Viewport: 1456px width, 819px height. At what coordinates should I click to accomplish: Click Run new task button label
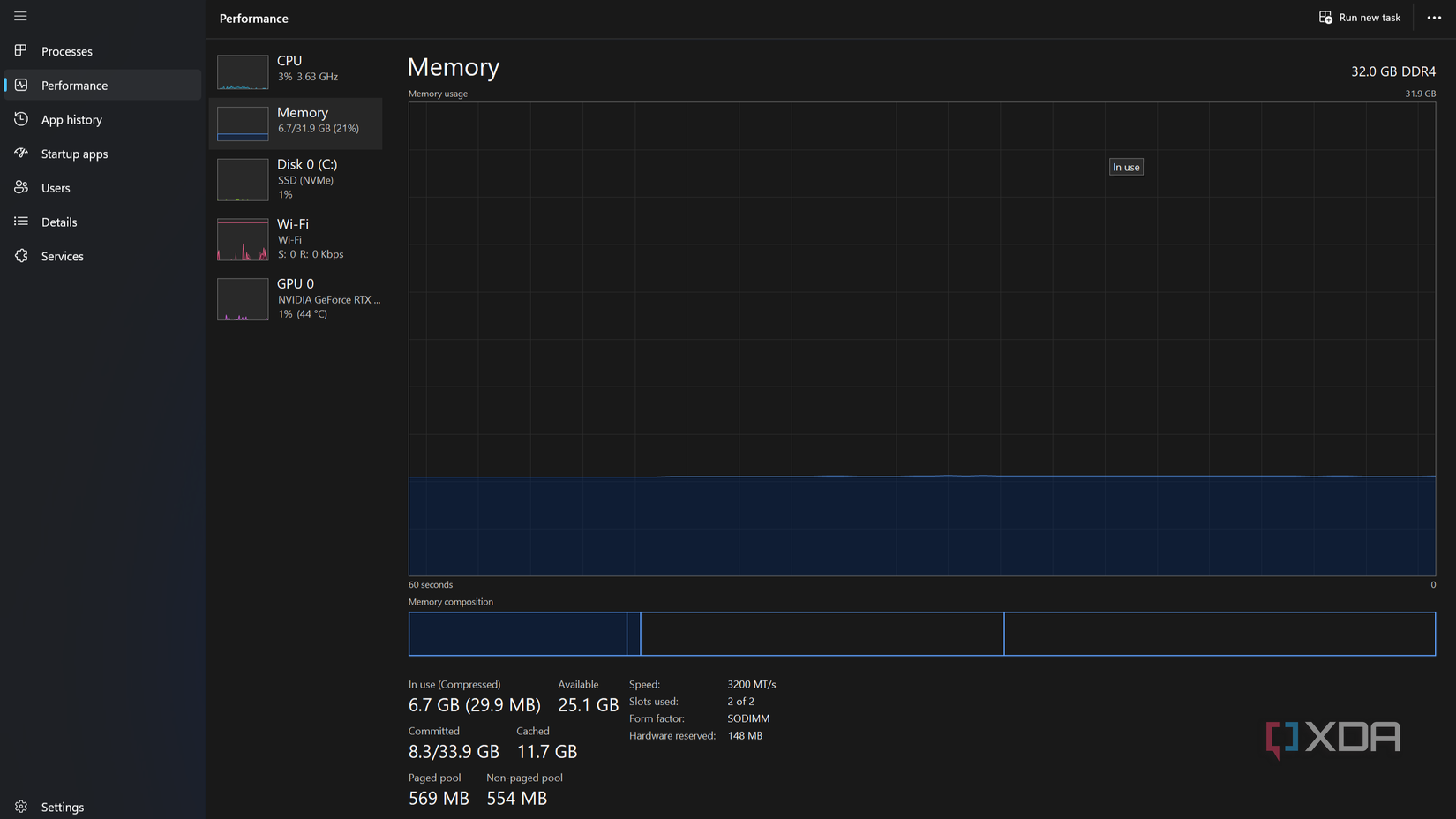coord(1370,18)
